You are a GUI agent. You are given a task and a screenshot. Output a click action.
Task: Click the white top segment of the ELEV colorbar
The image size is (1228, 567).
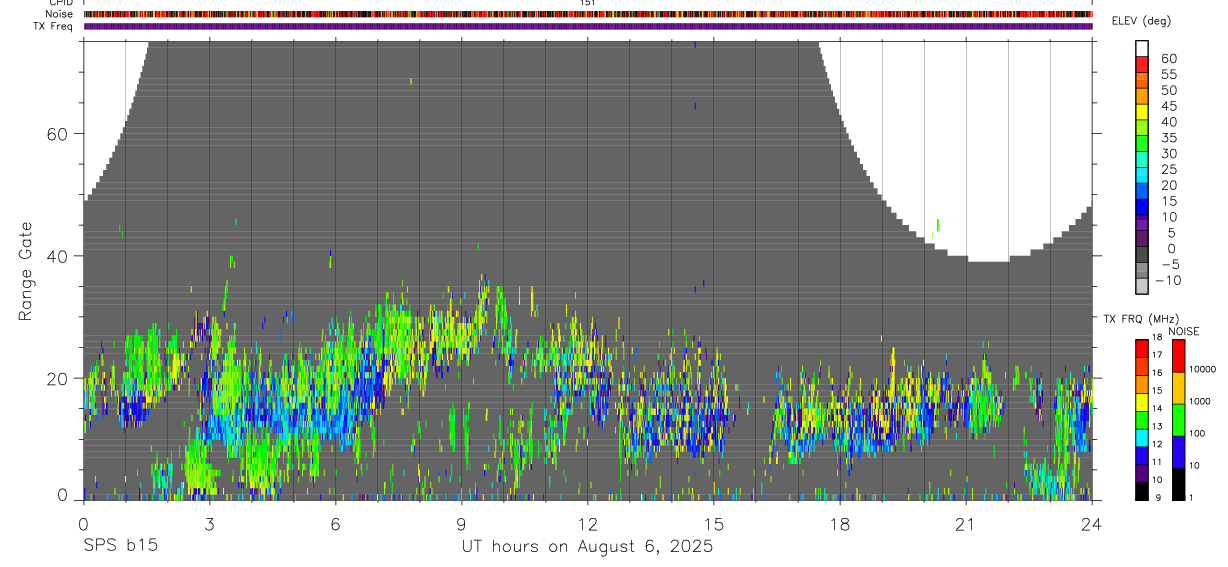(x=1142, y=48)
